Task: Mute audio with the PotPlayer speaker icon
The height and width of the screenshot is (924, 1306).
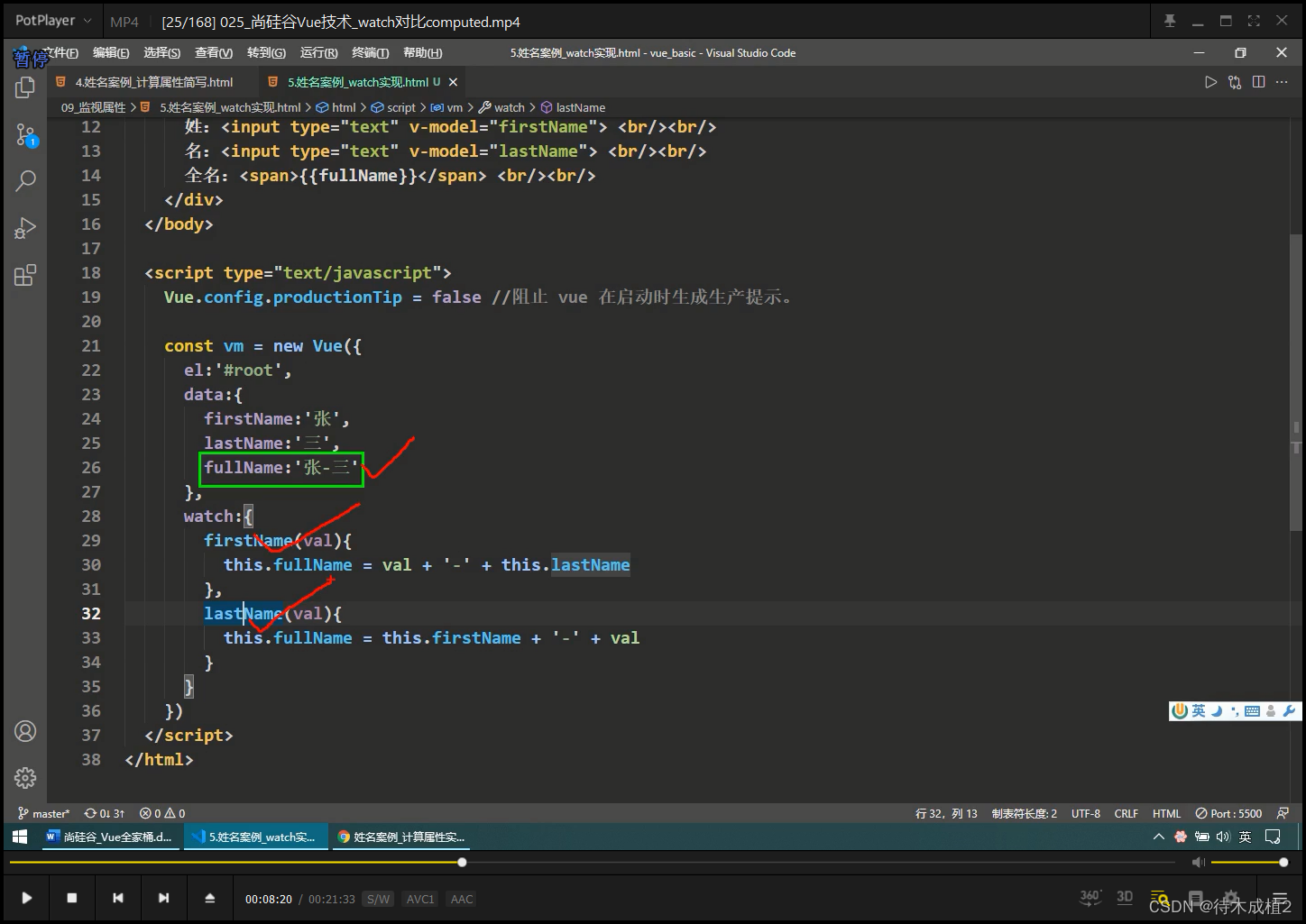Action: click(1198, 863)
